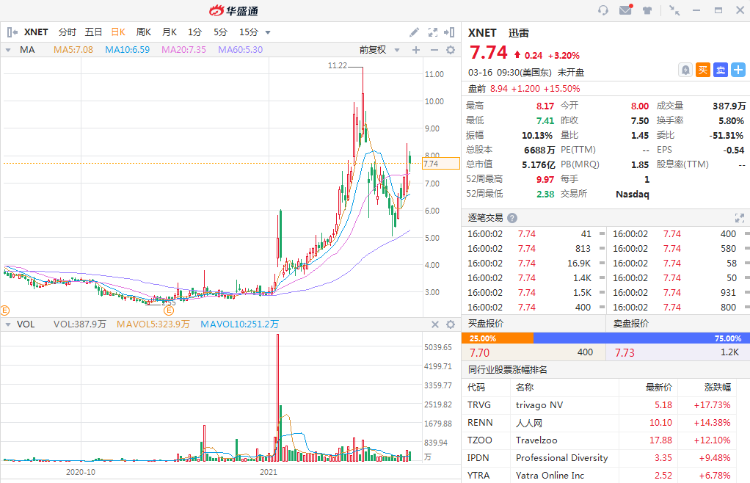
Task: Click the first earnings E marker
Action: coord(5,310)
